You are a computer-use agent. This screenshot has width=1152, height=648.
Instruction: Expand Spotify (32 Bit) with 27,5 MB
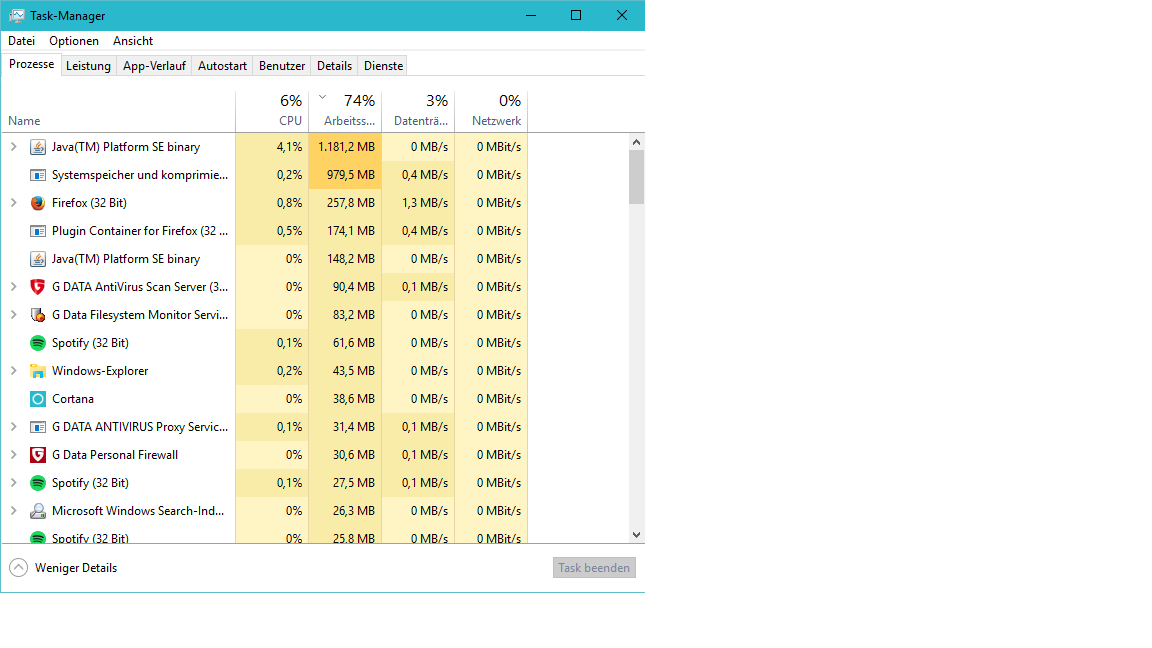click(x=13, y=483)
